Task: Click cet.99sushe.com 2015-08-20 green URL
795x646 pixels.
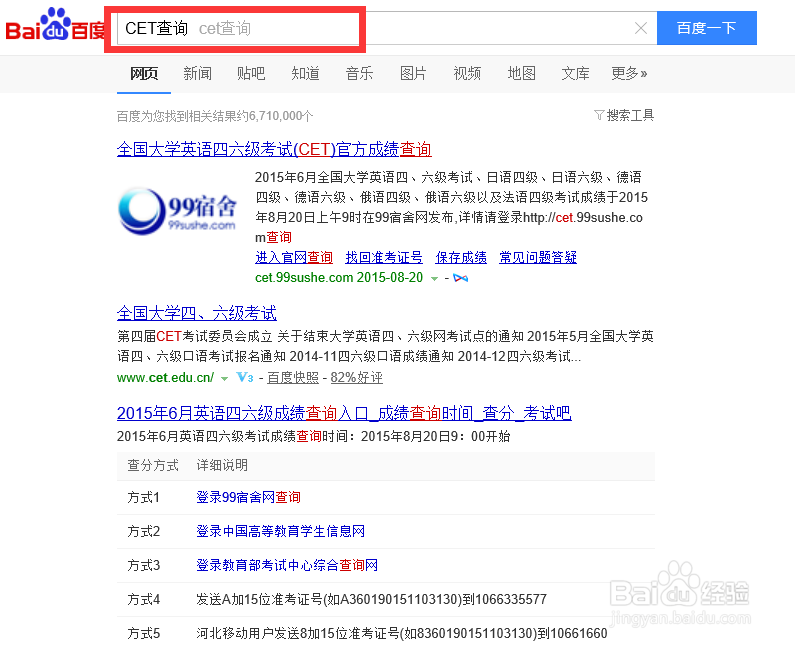Action: point(339,278)
